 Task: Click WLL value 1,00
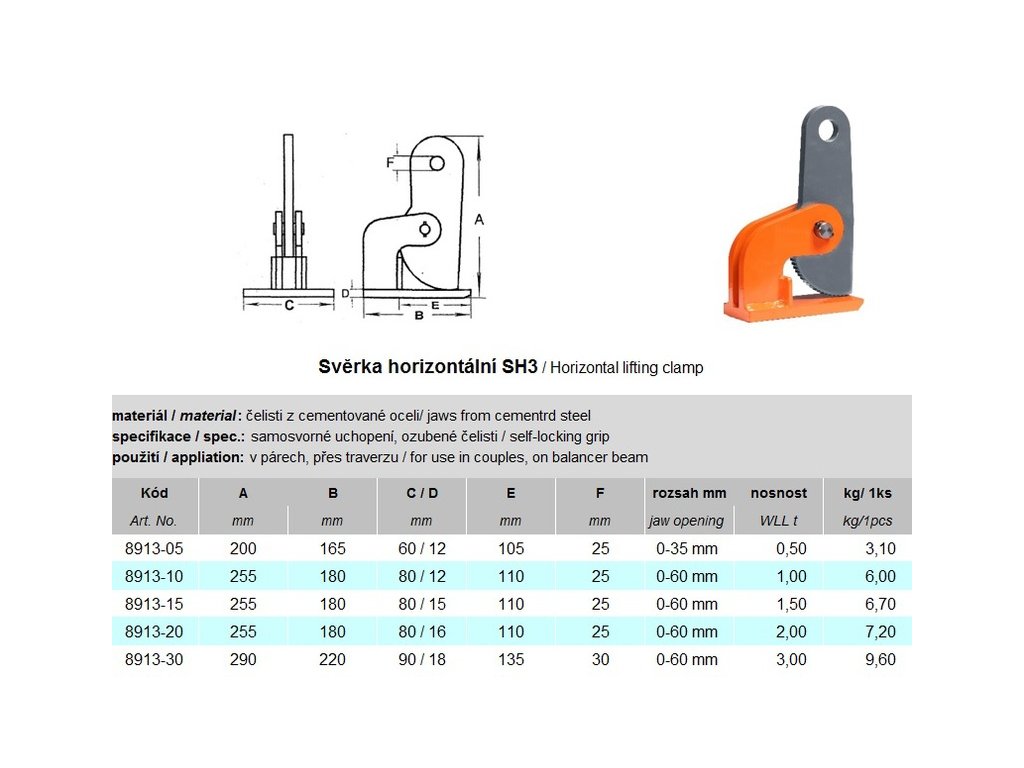[x=791, y=577]
